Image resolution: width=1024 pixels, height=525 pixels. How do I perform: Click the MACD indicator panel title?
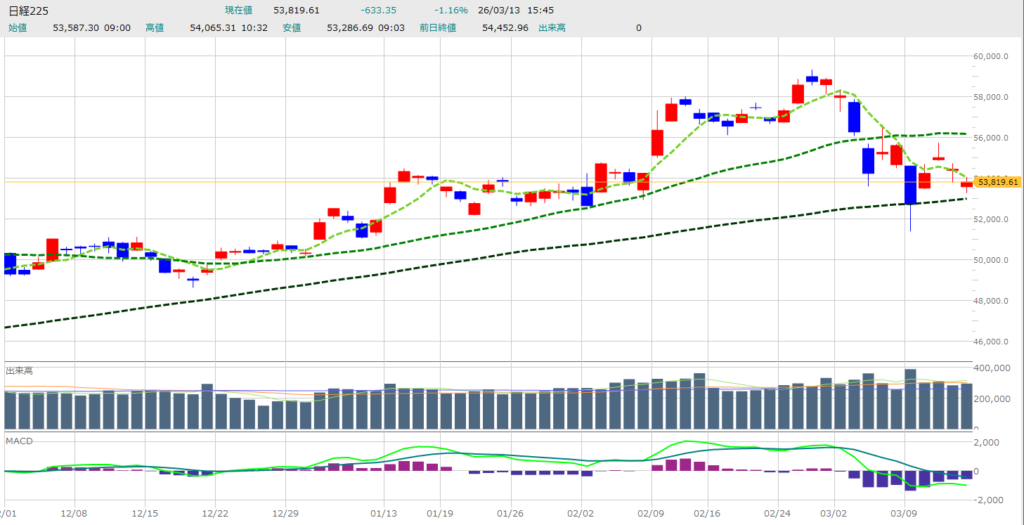coord(18,438)
